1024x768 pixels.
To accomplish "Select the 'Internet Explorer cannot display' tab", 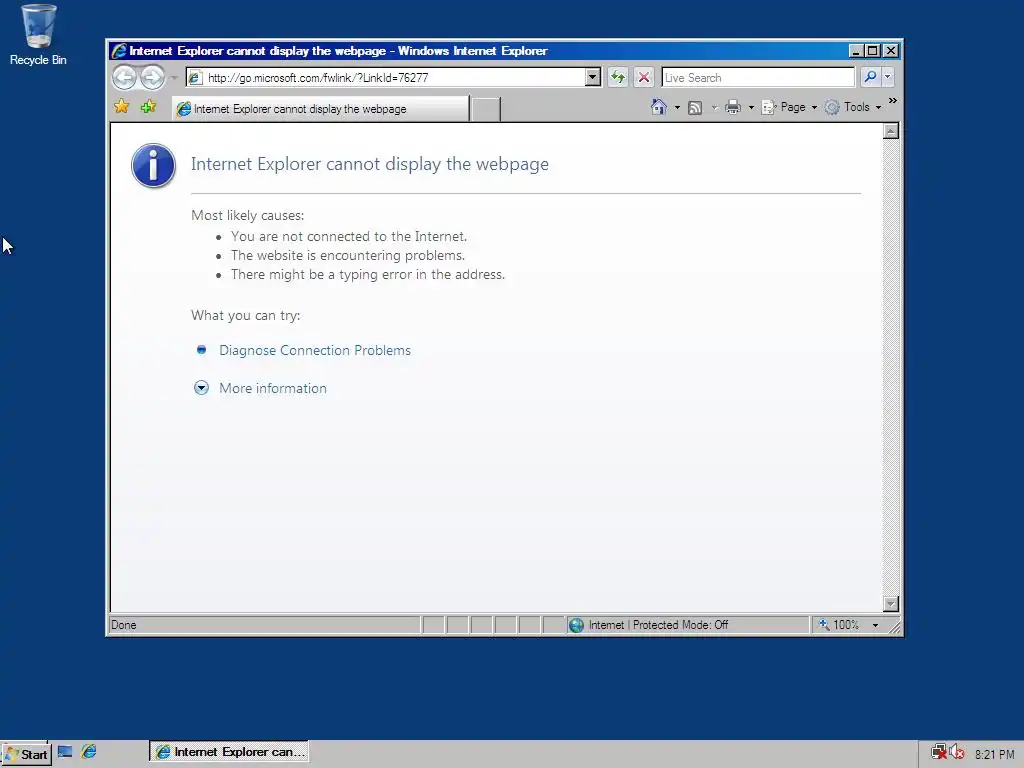I will tap(321, 108).
